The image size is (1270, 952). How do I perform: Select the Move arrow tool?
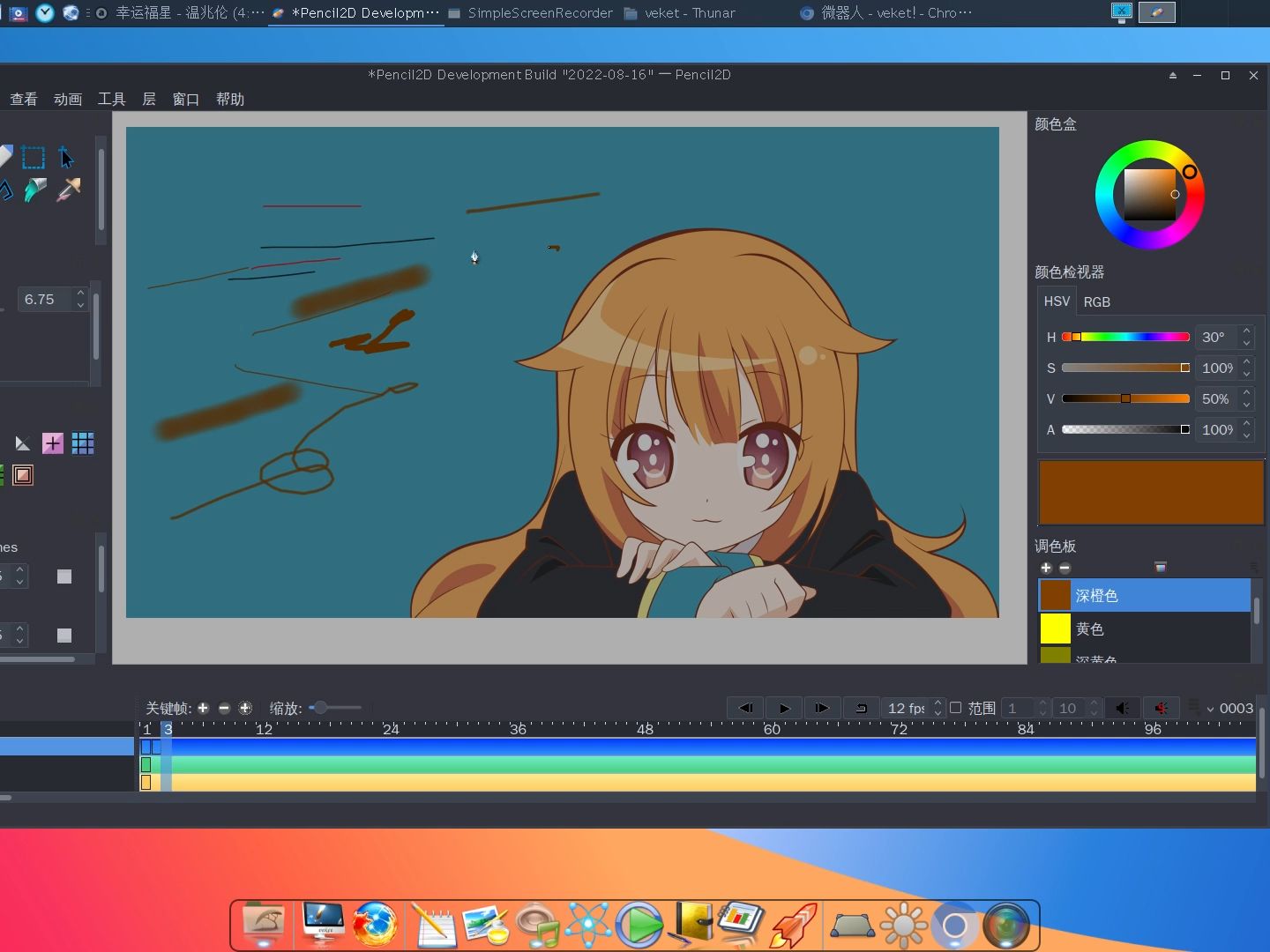pyautogui.click(x=66, y=158)
